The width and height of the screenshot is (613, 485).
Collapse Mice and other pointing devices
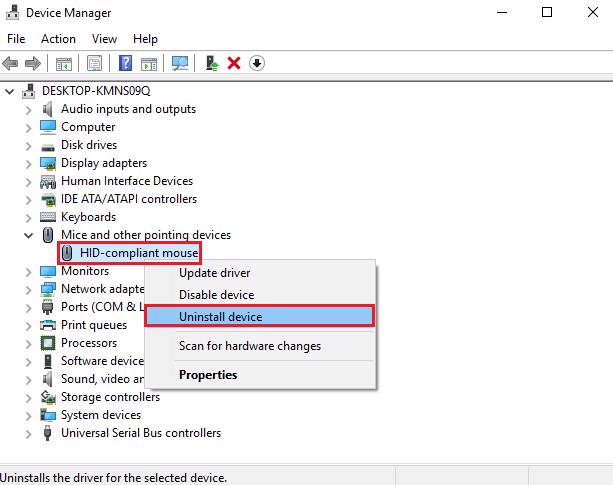click(x=27, y=235)
